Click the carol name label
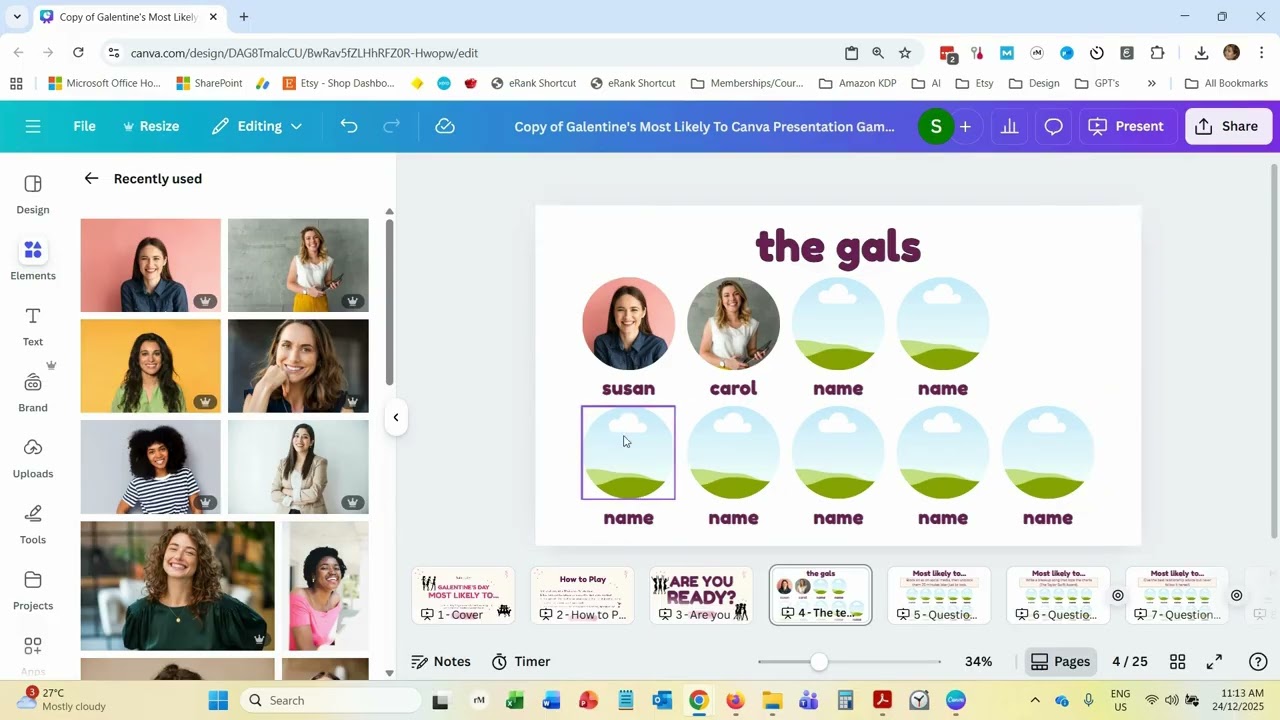Screen dimensions: 1280x720 click(733, 388)
